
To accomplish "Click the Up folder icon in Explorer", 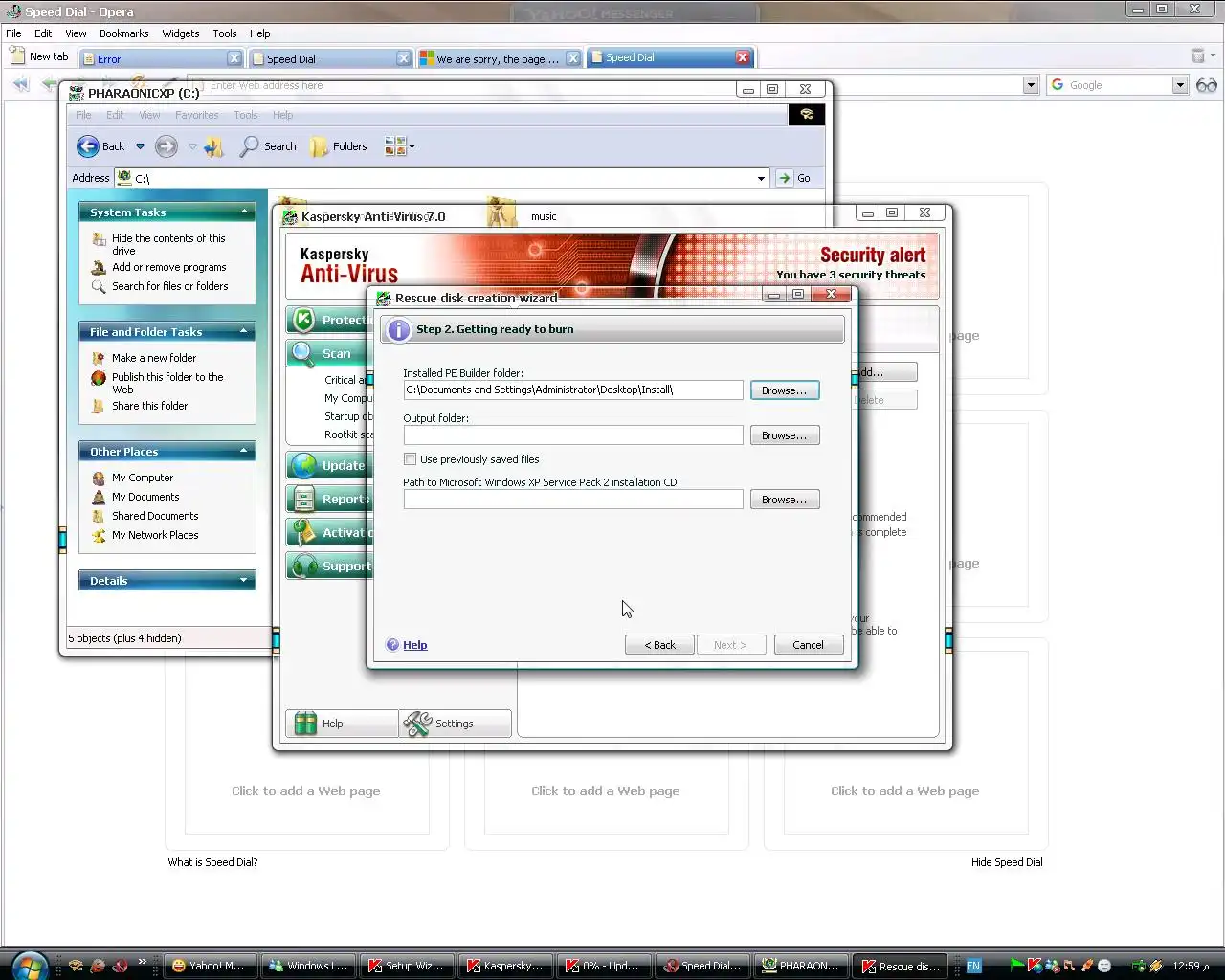I will tap(214, 146).
